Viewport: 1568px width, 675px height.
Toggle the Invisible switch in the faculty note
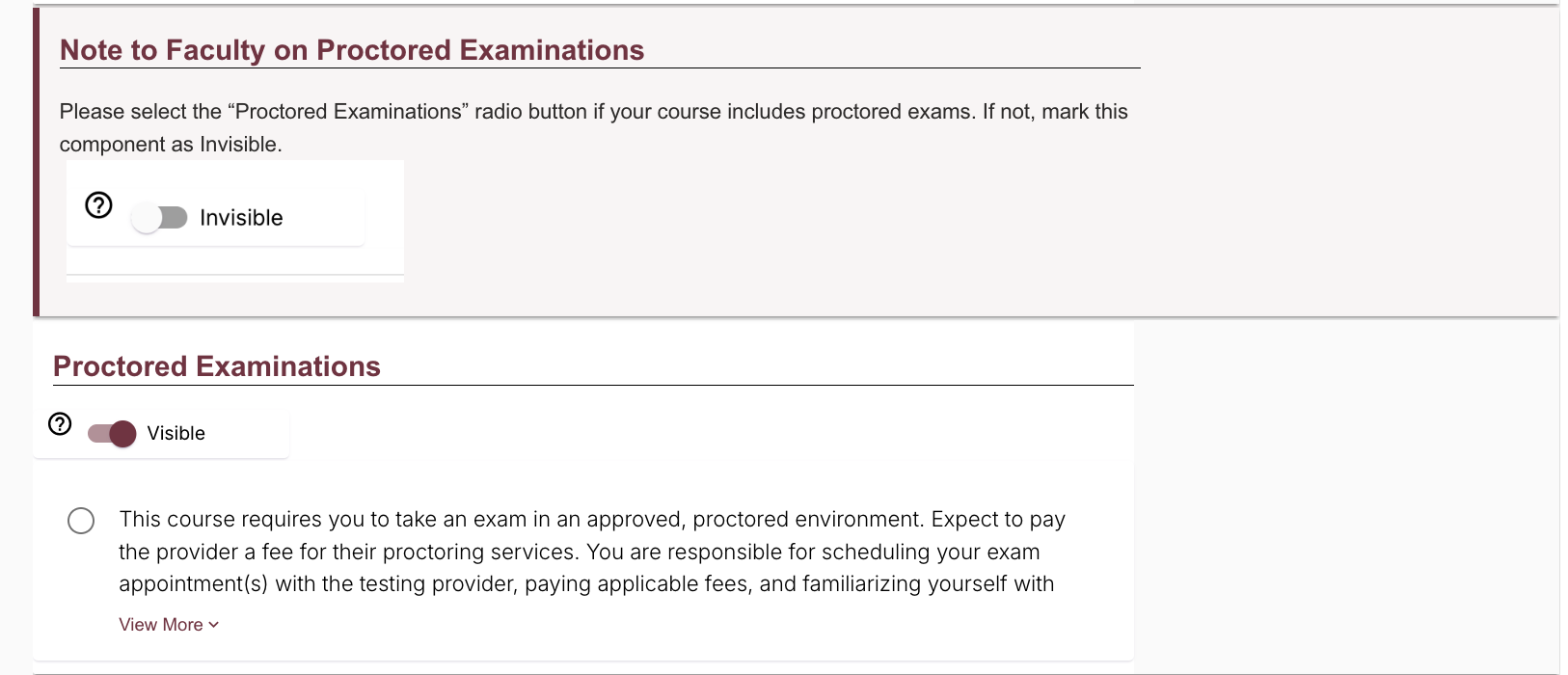[x=160, y=218]
